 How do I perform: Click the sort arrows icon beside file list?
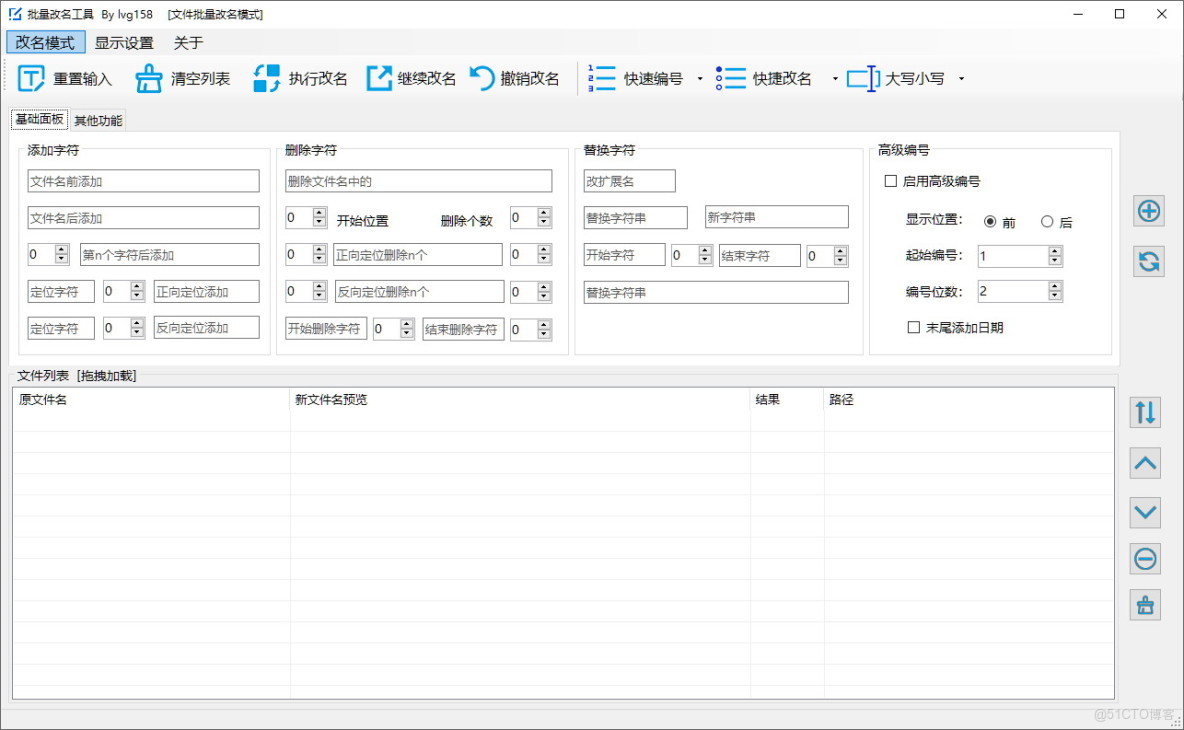click(x=1144, y=412)
